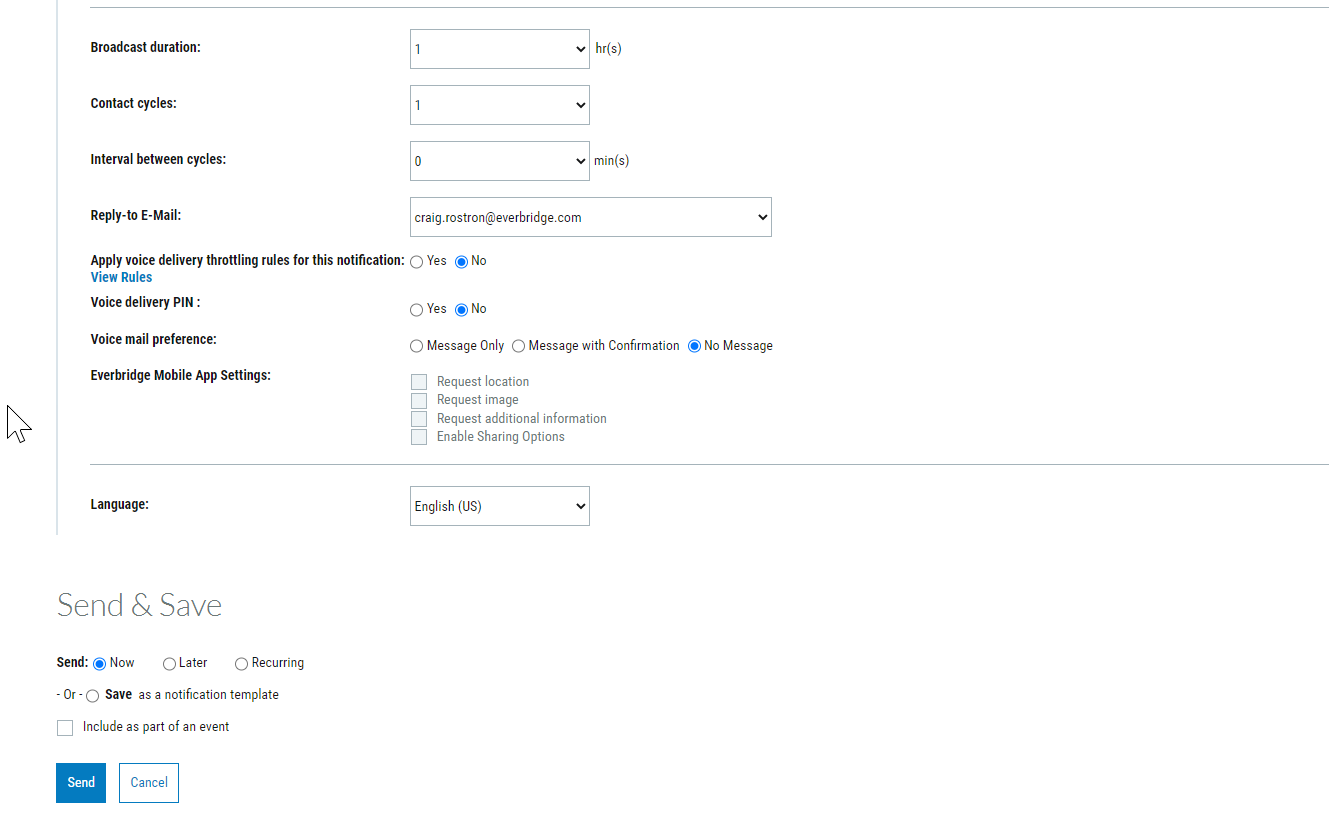Check Include as part of an event
The height and width of the screenshot is (814, 1344).
[x=65, y=727]
